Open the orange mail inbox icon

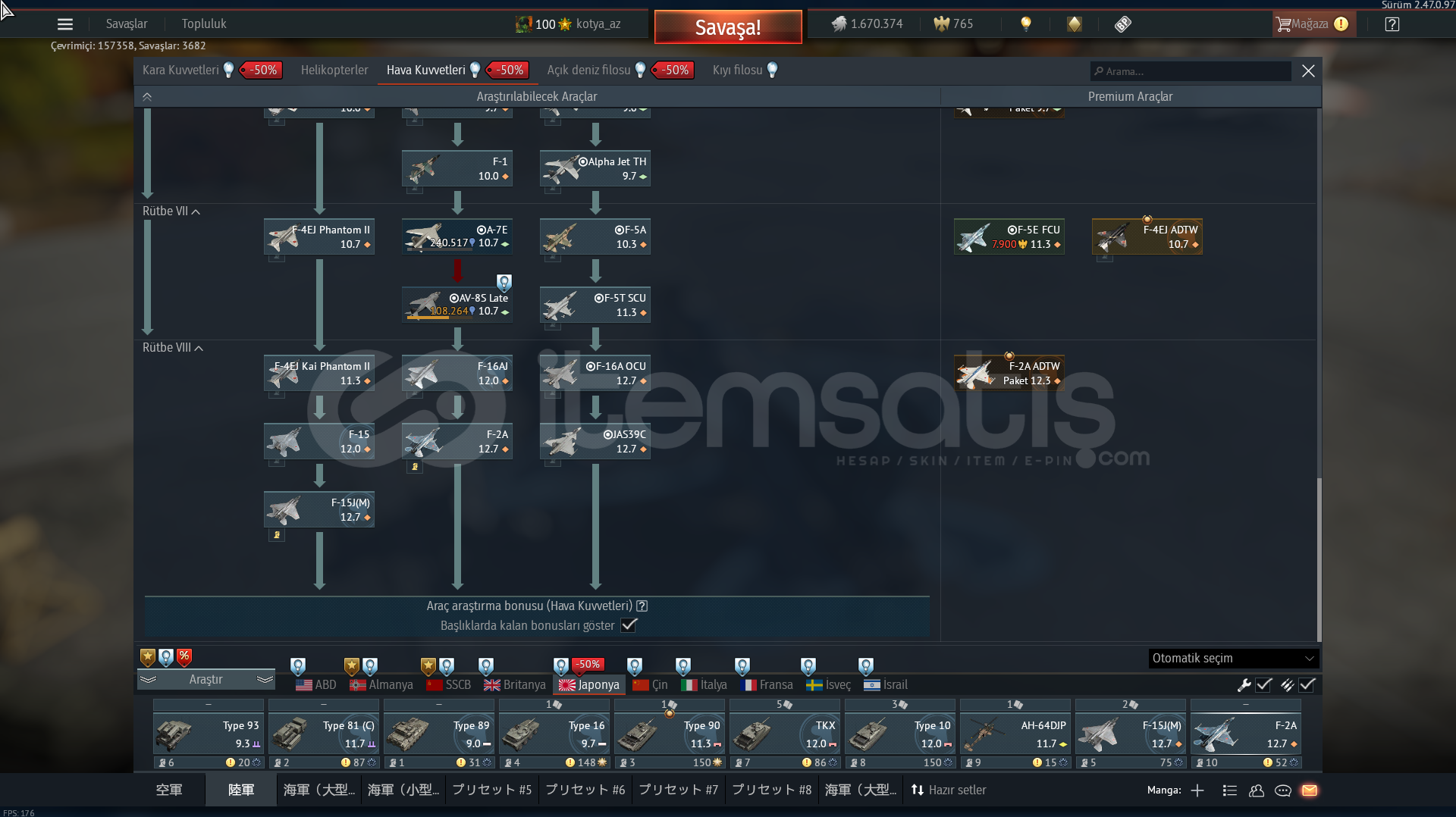tap(1310, 790)
